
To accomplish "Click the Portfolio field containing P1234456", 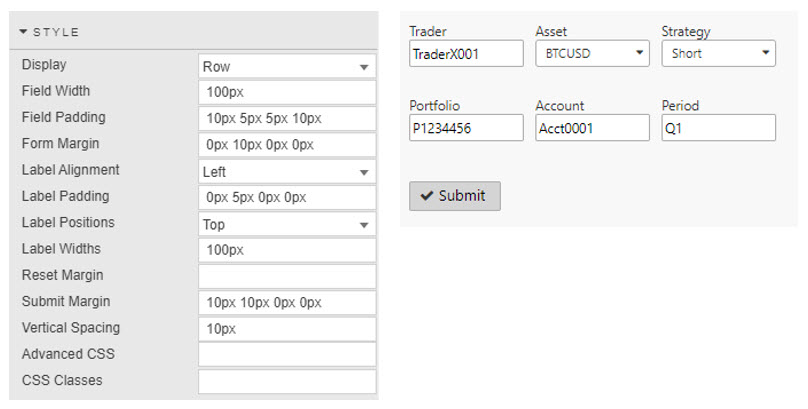I will point(466,128).
